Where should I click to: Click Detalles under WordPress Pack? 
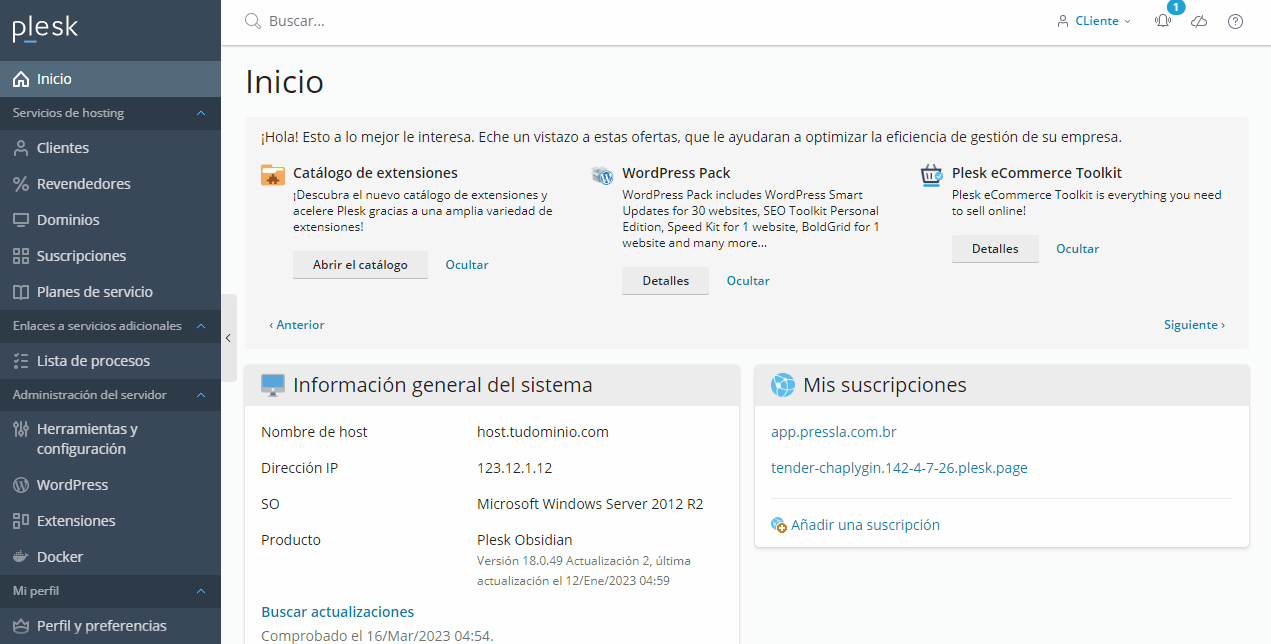[x=665, y=281]
